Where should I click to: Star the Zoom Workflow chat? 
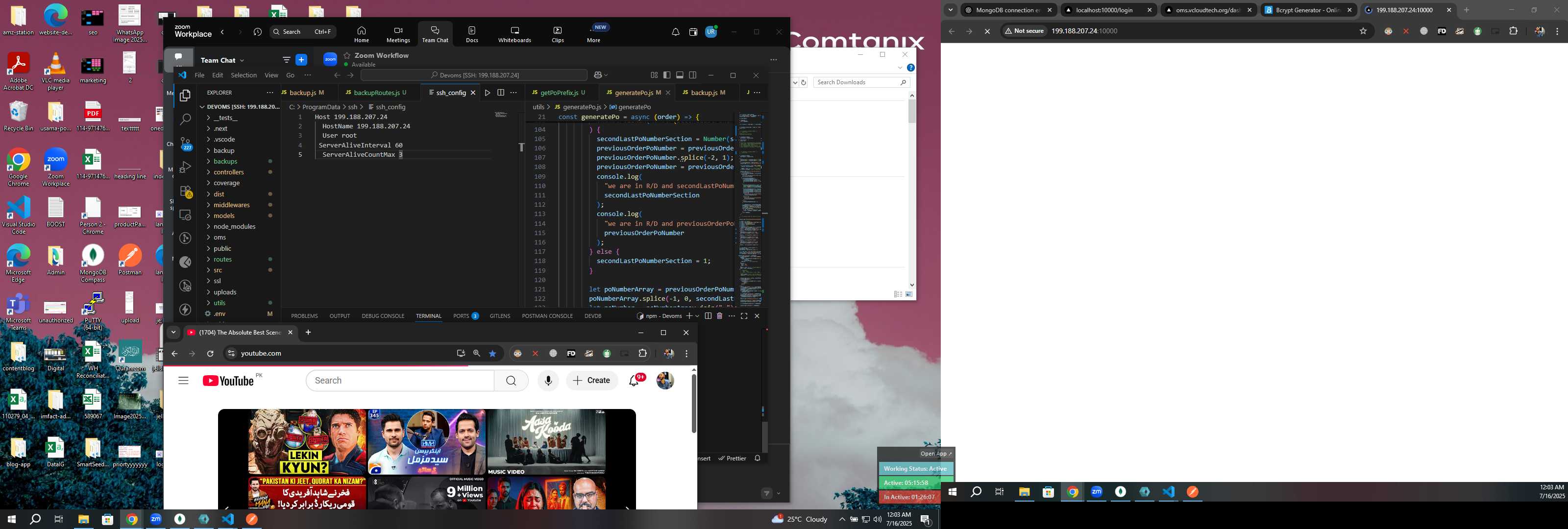pyautogui.click(x=347, y=55)
